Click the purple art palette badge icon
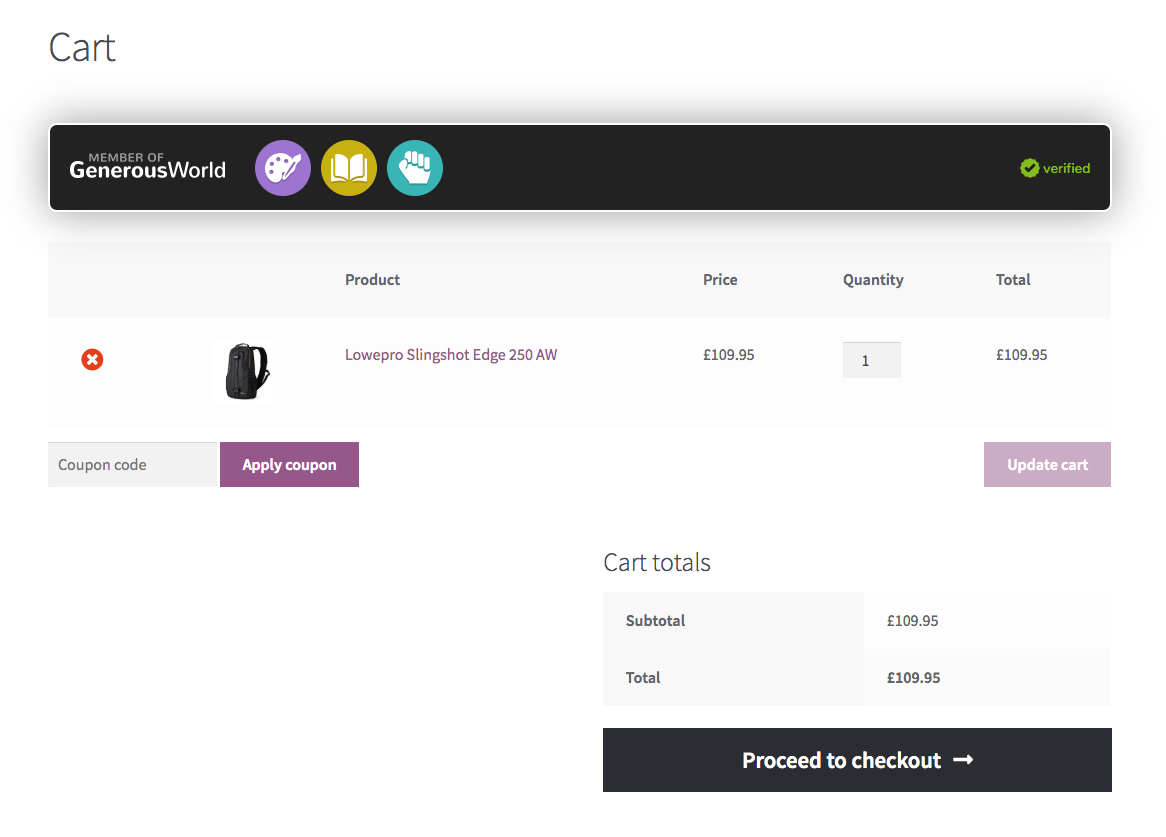This screenshot has height=837, width=1166. coord(283,168)
